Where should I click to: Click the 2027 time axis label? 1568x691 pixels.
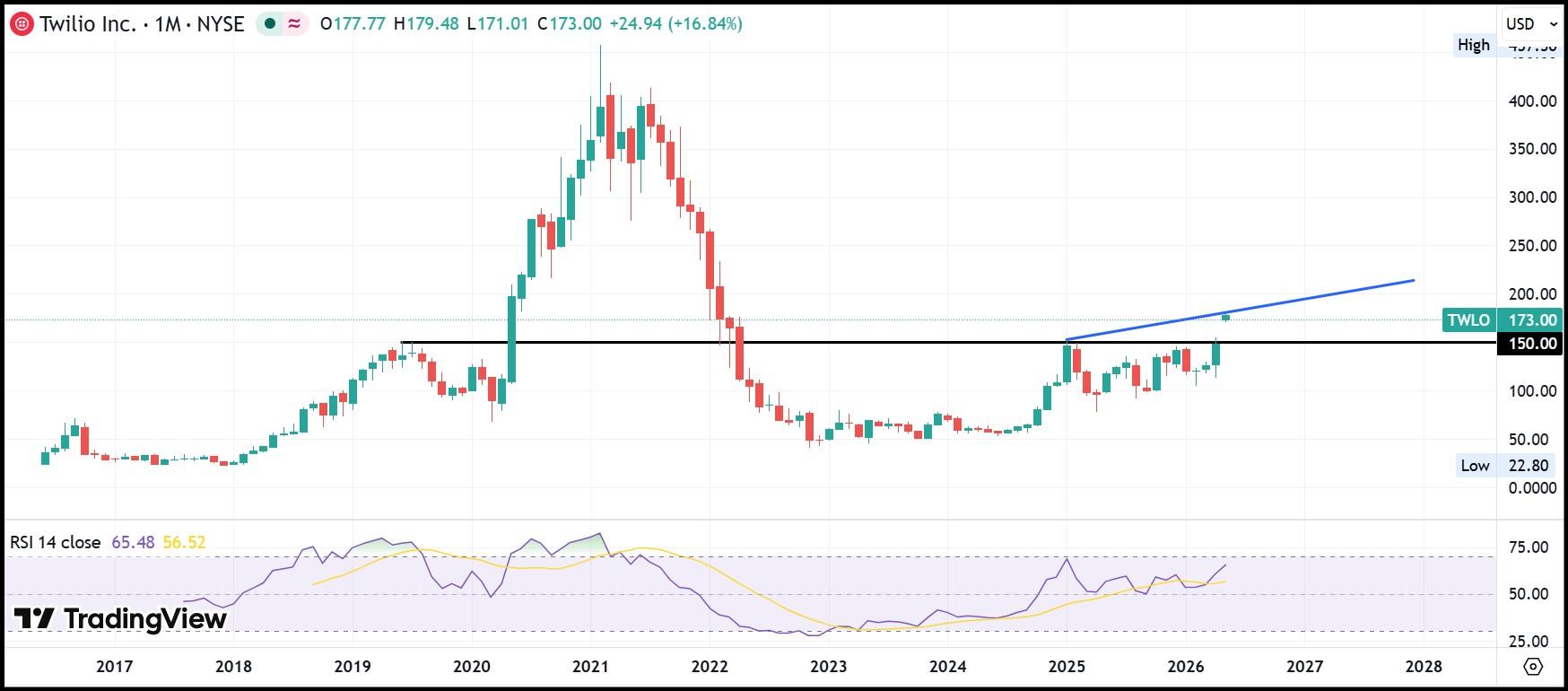tap(1304, 666)
